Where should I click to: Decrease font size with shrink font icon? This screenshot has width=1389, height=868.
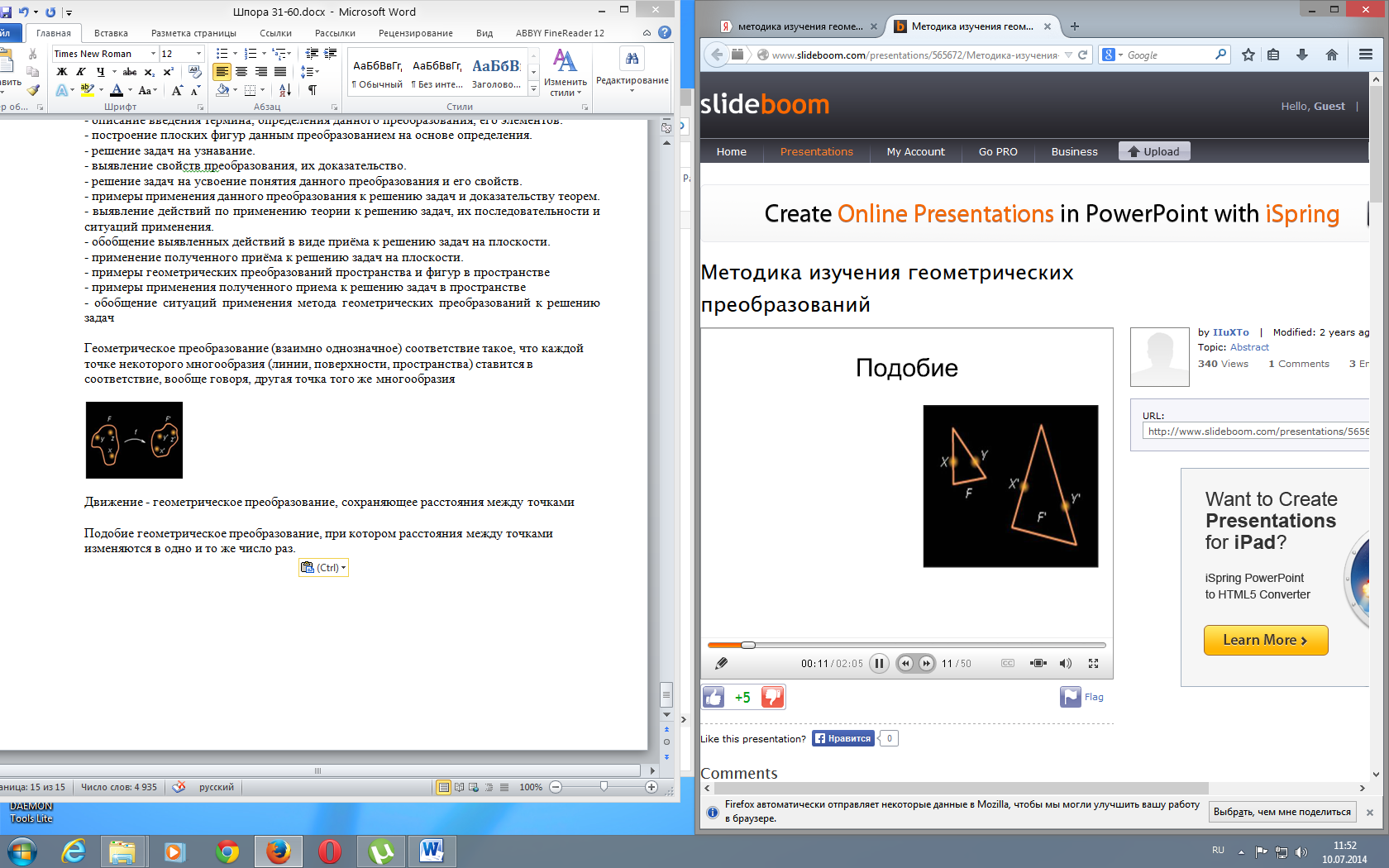pyautogui.click(x=195, y=91)
